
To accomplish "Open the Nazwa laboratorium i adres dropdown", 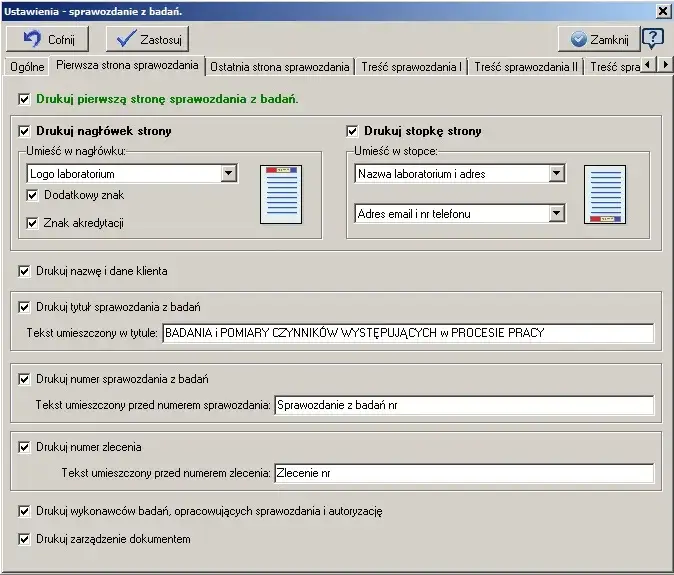I will click(557, 174).
